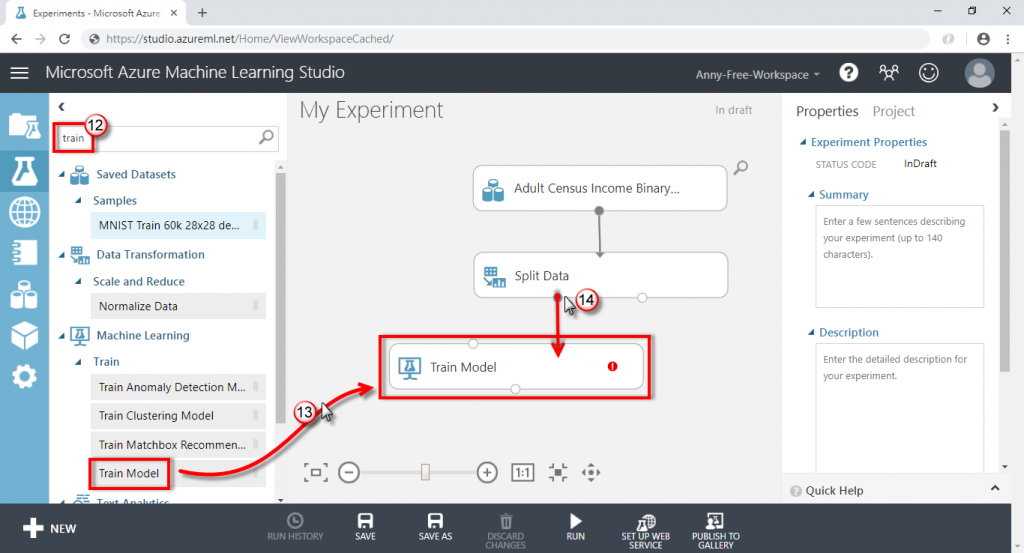Click the zoom in plus button

point(487,472)
